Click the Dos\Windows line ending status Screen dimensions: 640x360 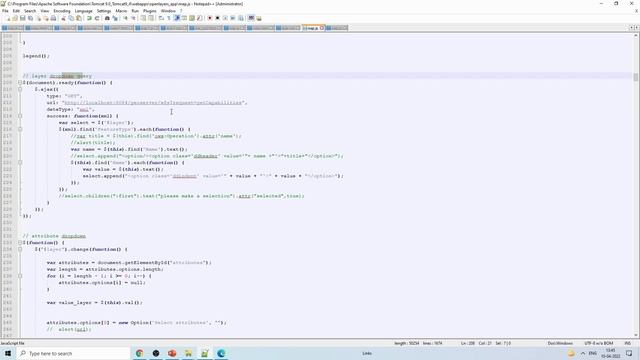pos(560,343)
